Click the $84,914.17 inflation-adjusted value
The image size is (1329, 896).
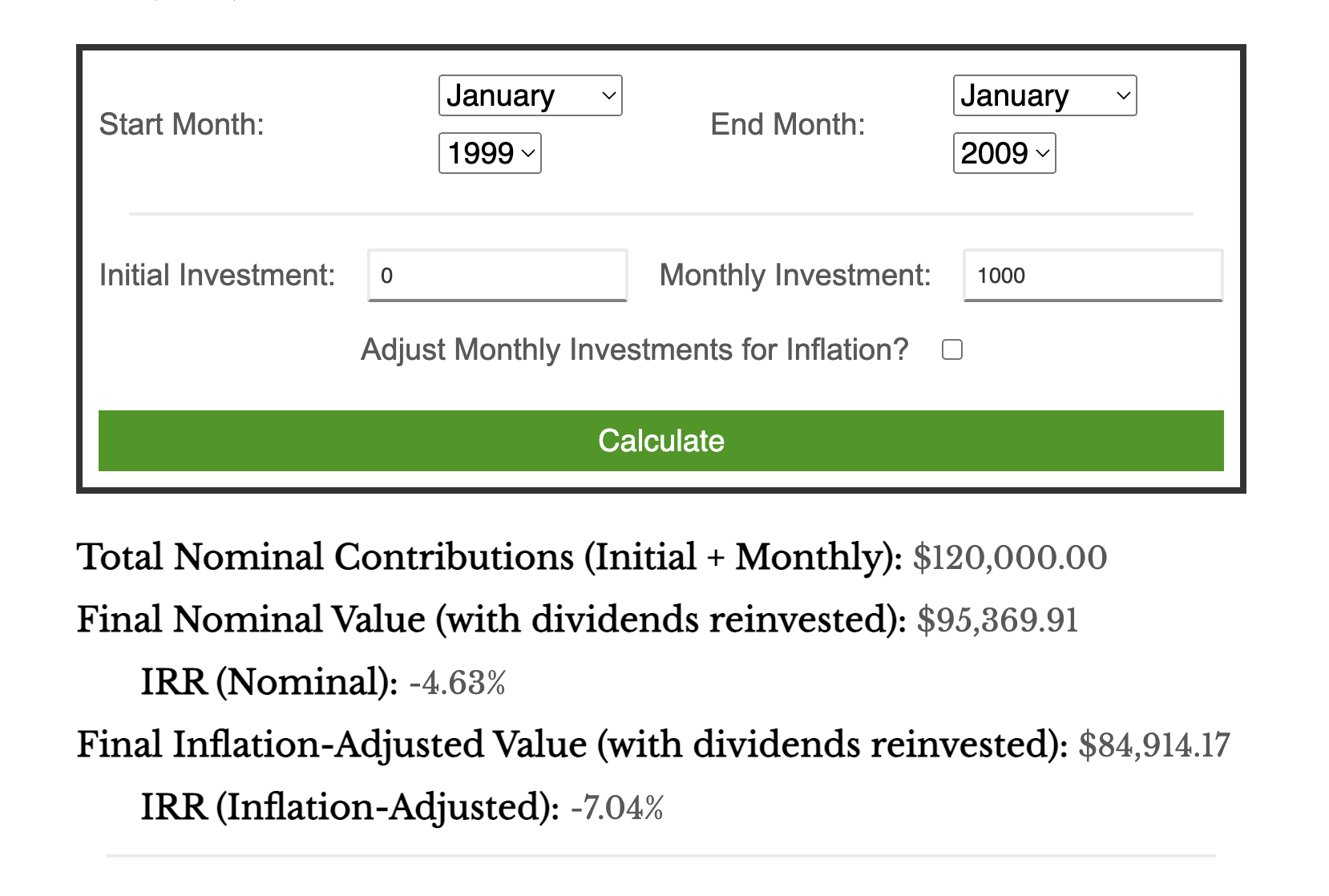point(1154,745)
